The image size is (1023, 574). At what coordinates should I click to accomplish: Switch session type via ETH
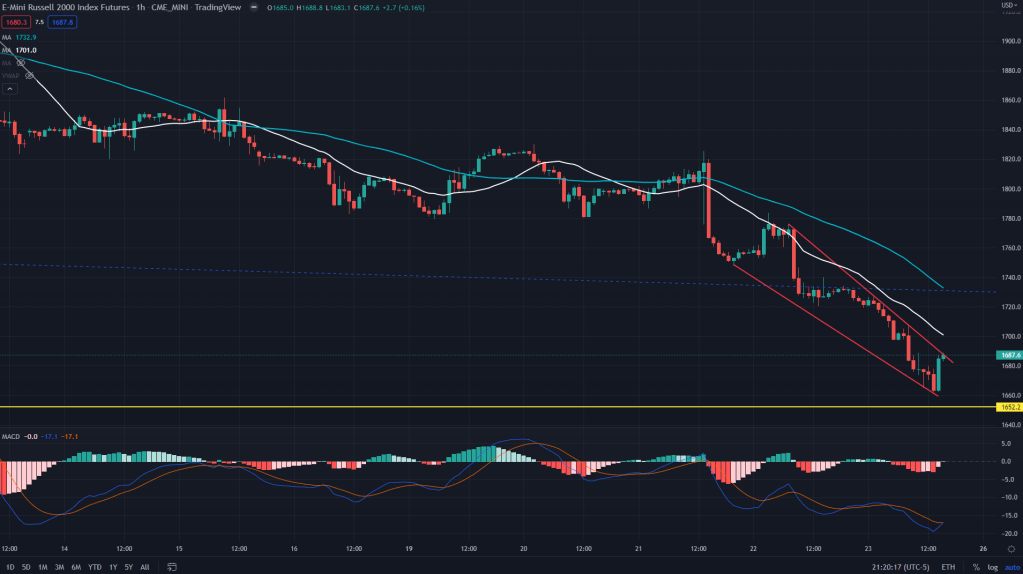(x=948, y=566)
